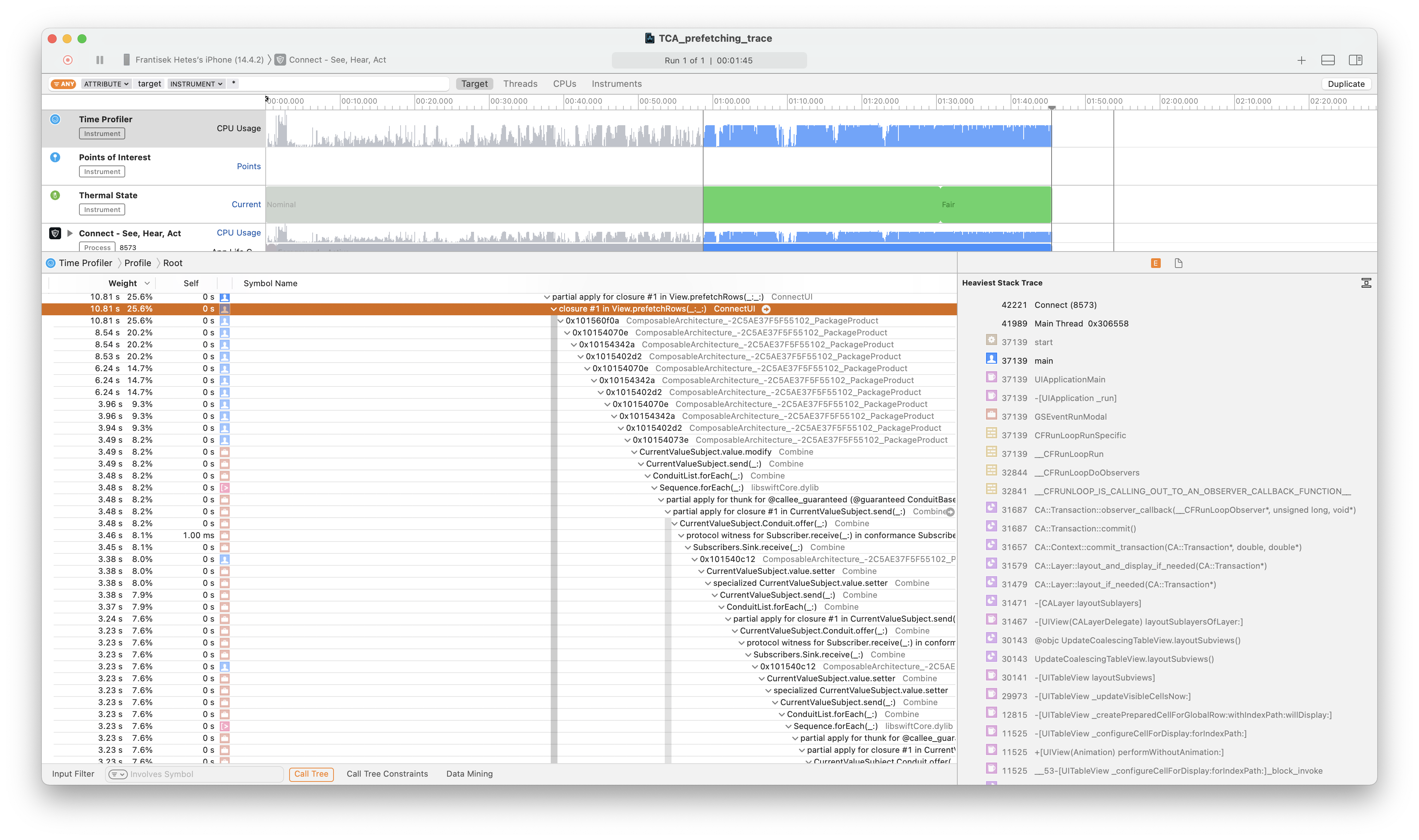Click the start frame gear icon

[x=991, y=340]
